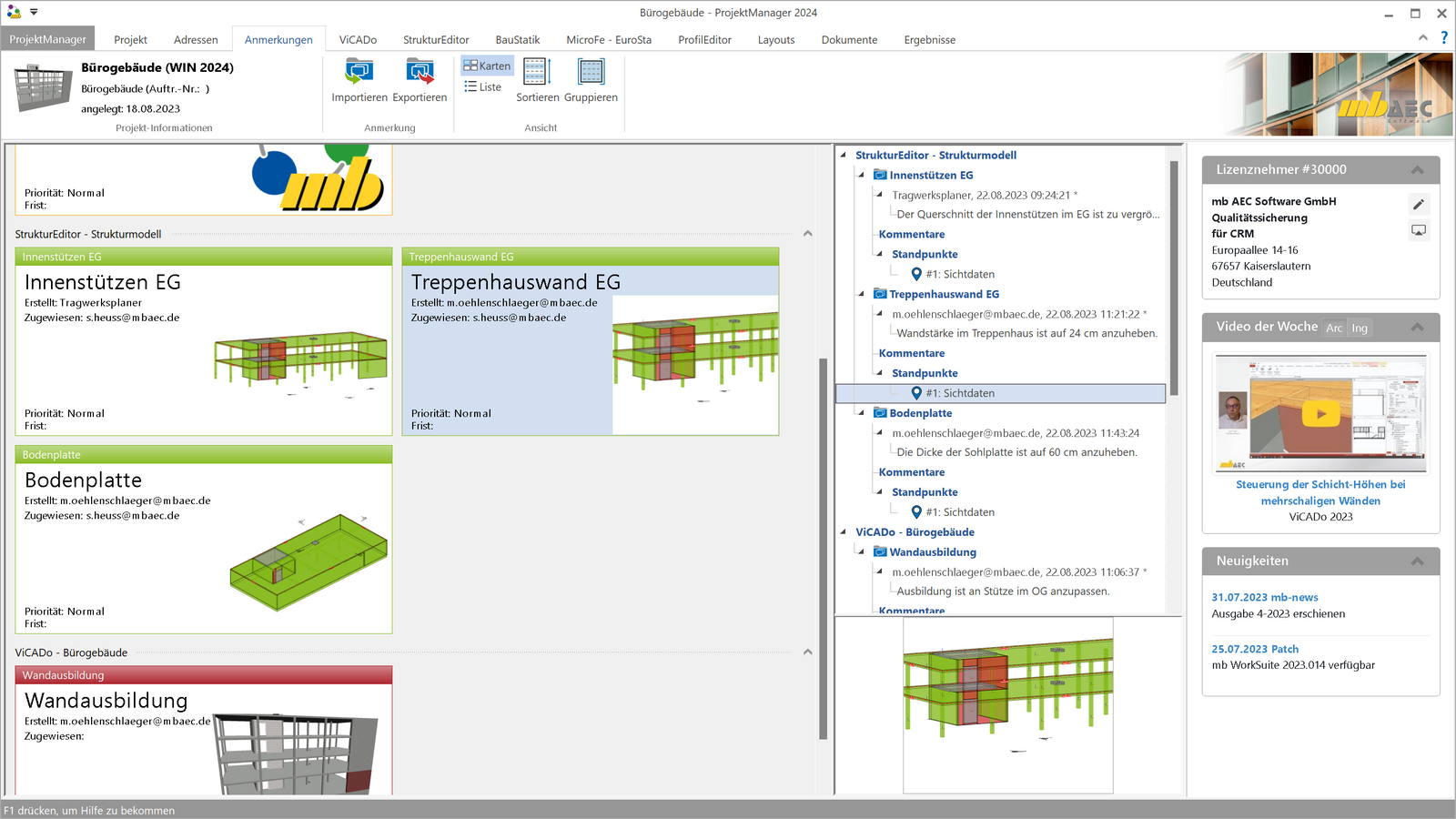This screenshot has width=1456, height=819.
Task: Select the Bodenplatte card
Action: [x=204, y=540]
